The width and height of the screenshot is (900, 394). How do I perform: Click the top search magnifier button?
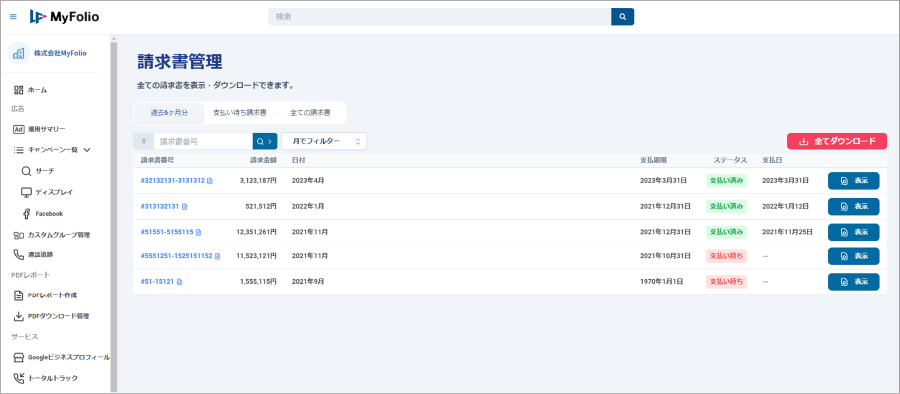point(622,17)
